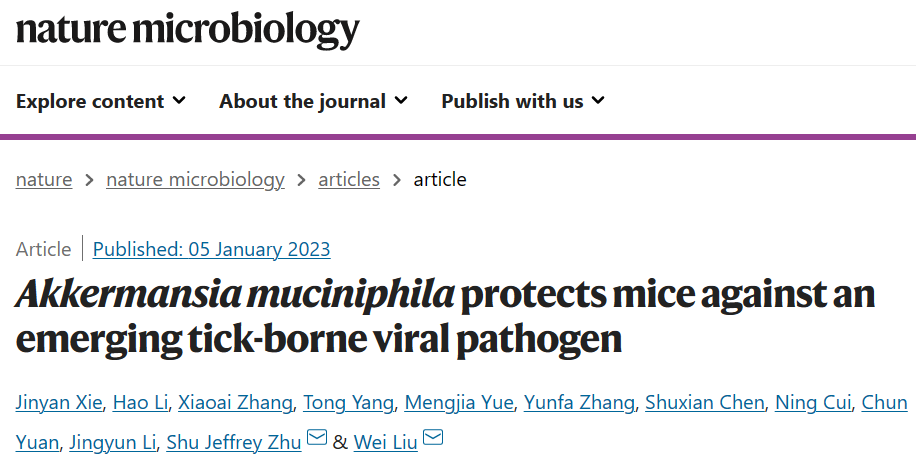Open author Jinyan Xie's details

(57, 403)
